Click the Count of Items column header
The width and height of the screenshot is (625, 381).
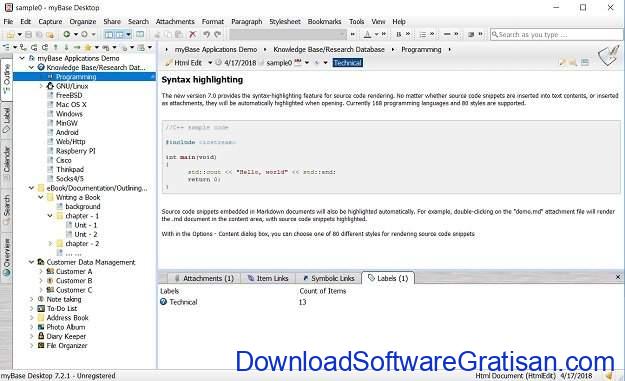pyautogui.click(x=322, y=291)
